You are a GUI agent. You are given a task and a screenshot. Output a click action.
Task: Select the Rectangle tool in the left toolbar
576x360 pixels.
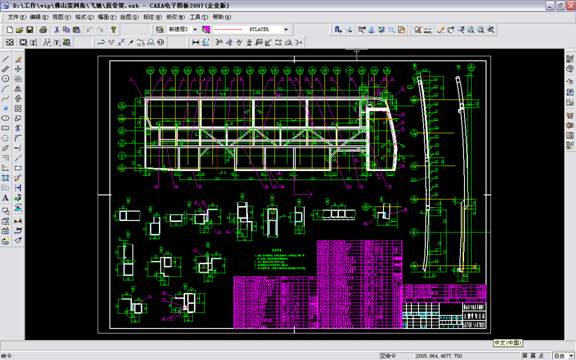(x=6, y=128)
